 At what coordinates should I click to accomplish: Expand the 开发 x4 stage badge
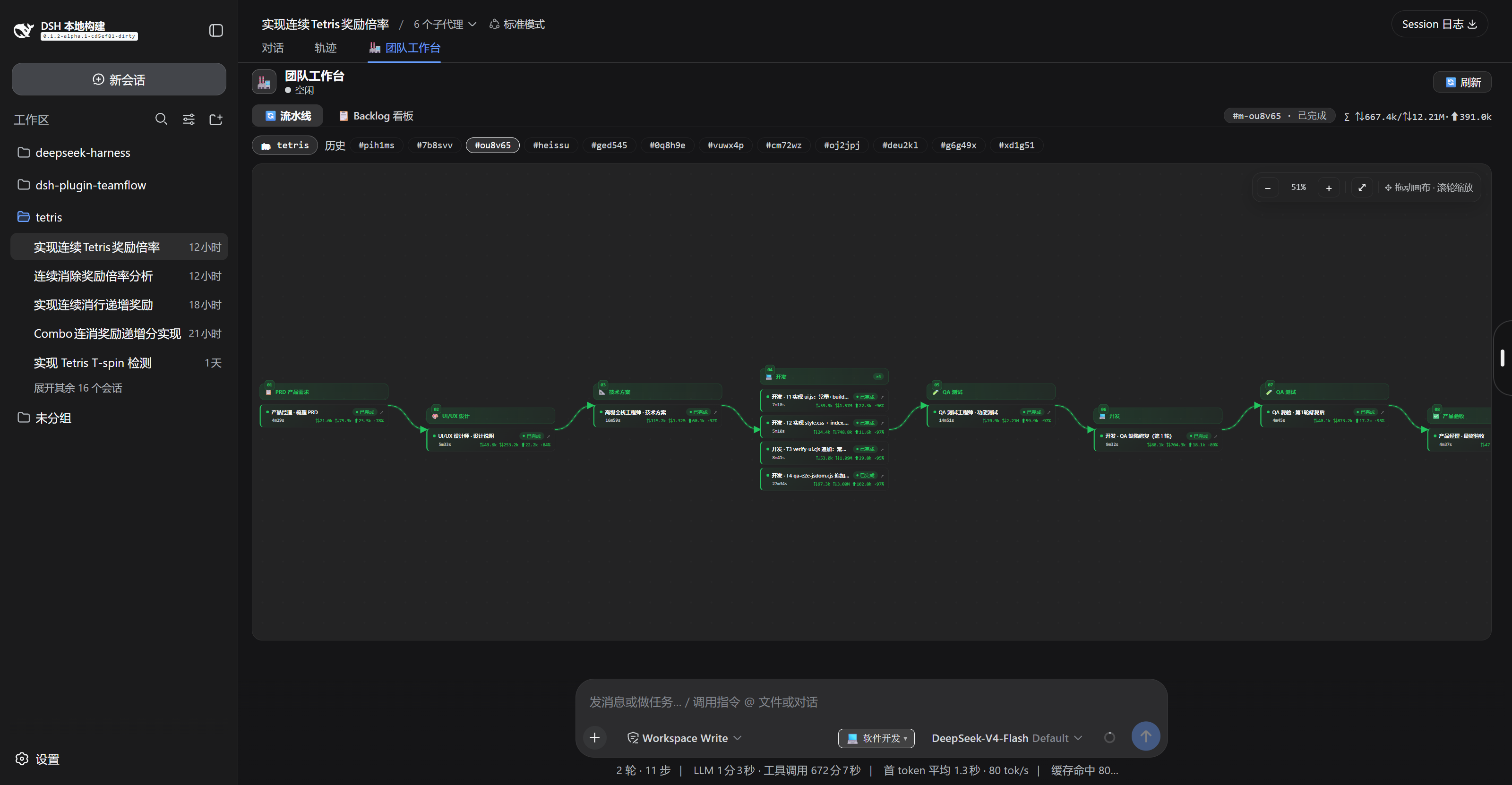[x=878, y=376]
